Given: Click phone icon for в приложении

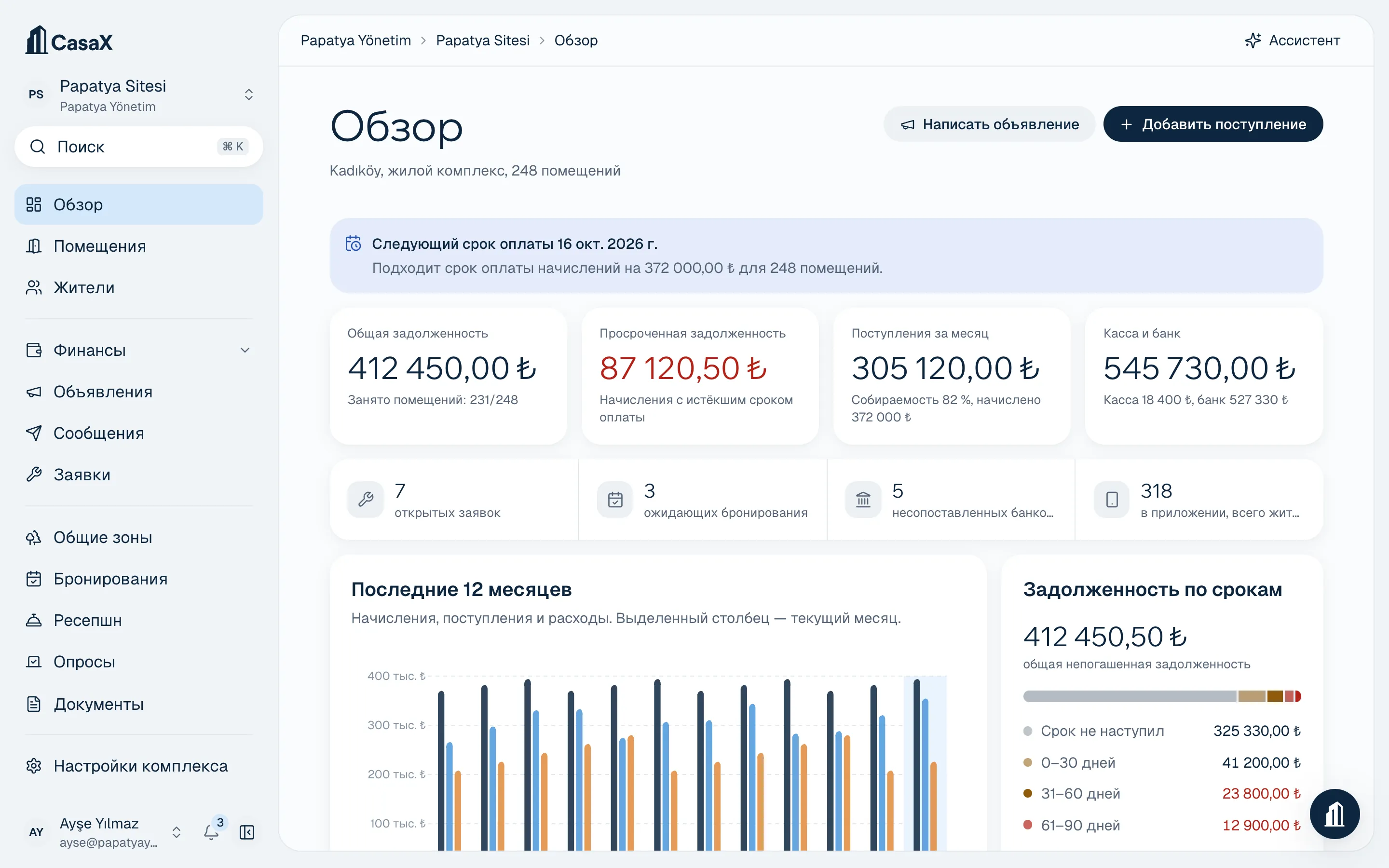Looking at the screenshot, I should pyautogui.click(x=1112, y=500).
